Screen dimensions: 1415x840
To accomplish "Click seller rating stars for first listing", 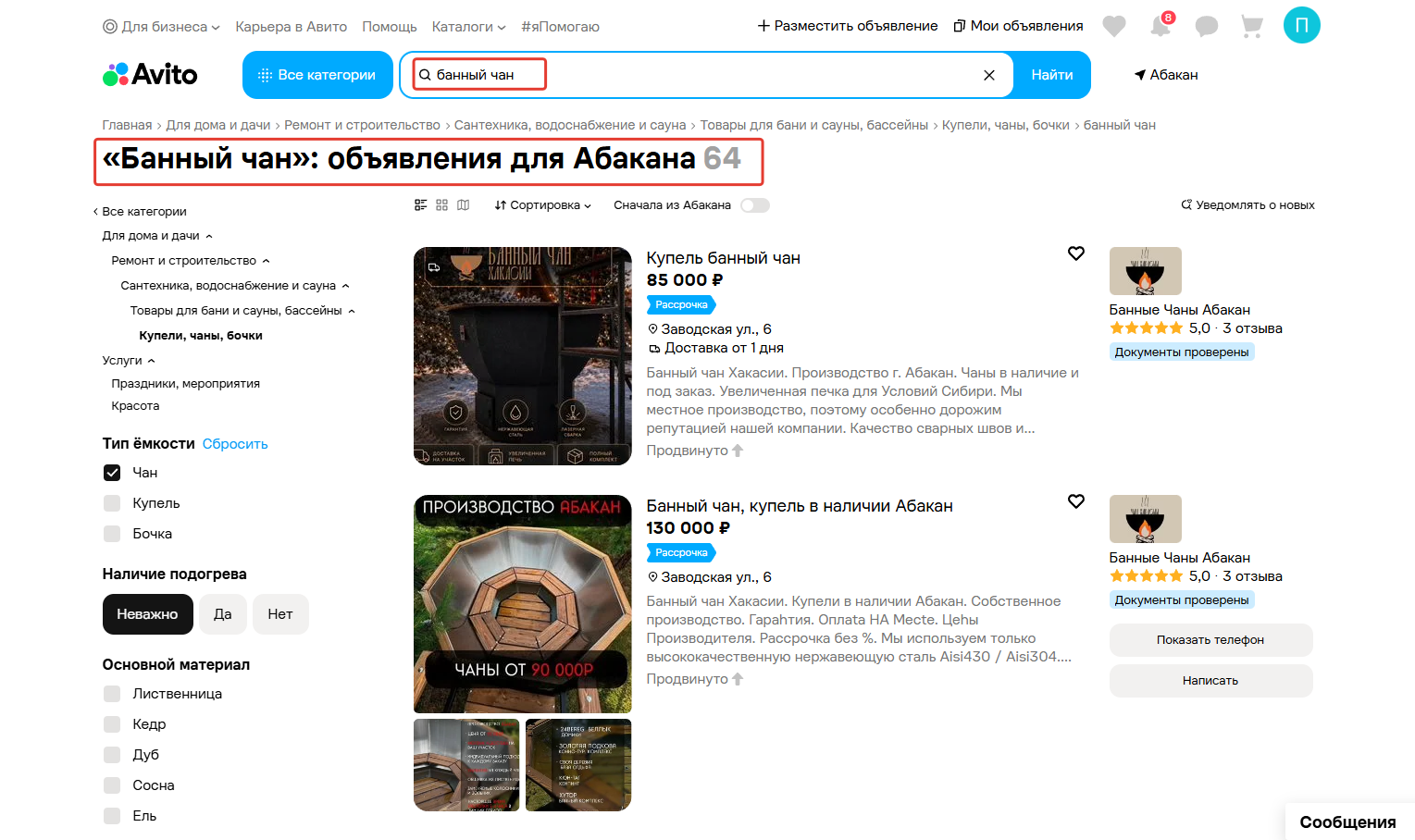I will (1146, 328).
